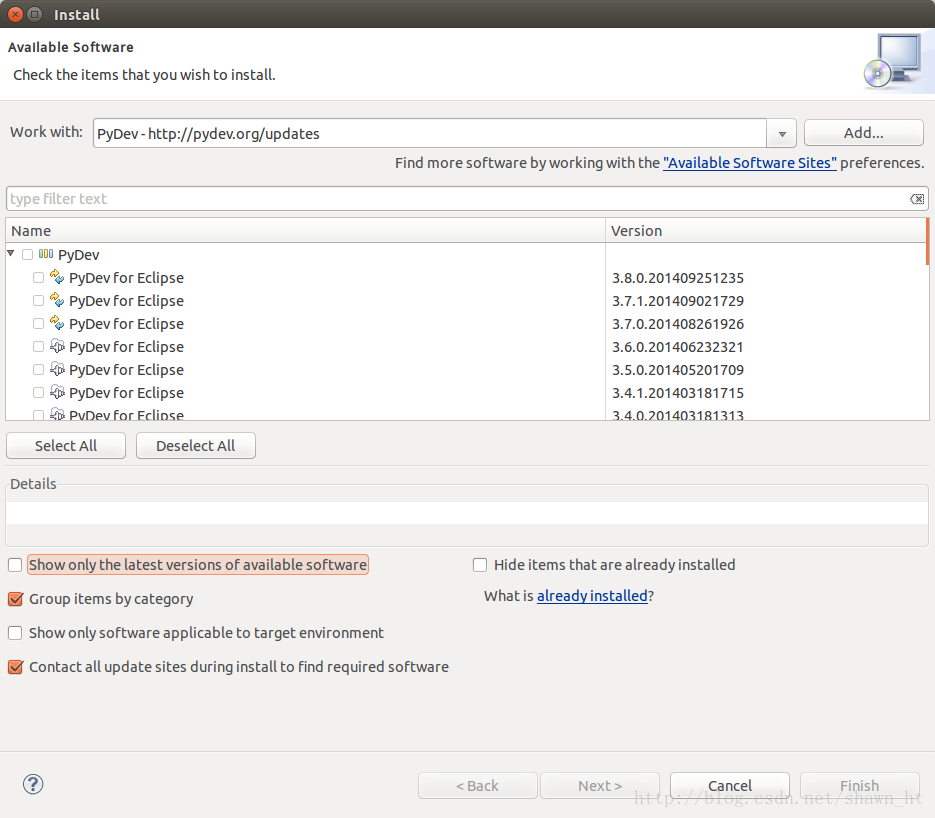Close the Install dialog window
Screen dimensions: 935x818
[16, 14]
